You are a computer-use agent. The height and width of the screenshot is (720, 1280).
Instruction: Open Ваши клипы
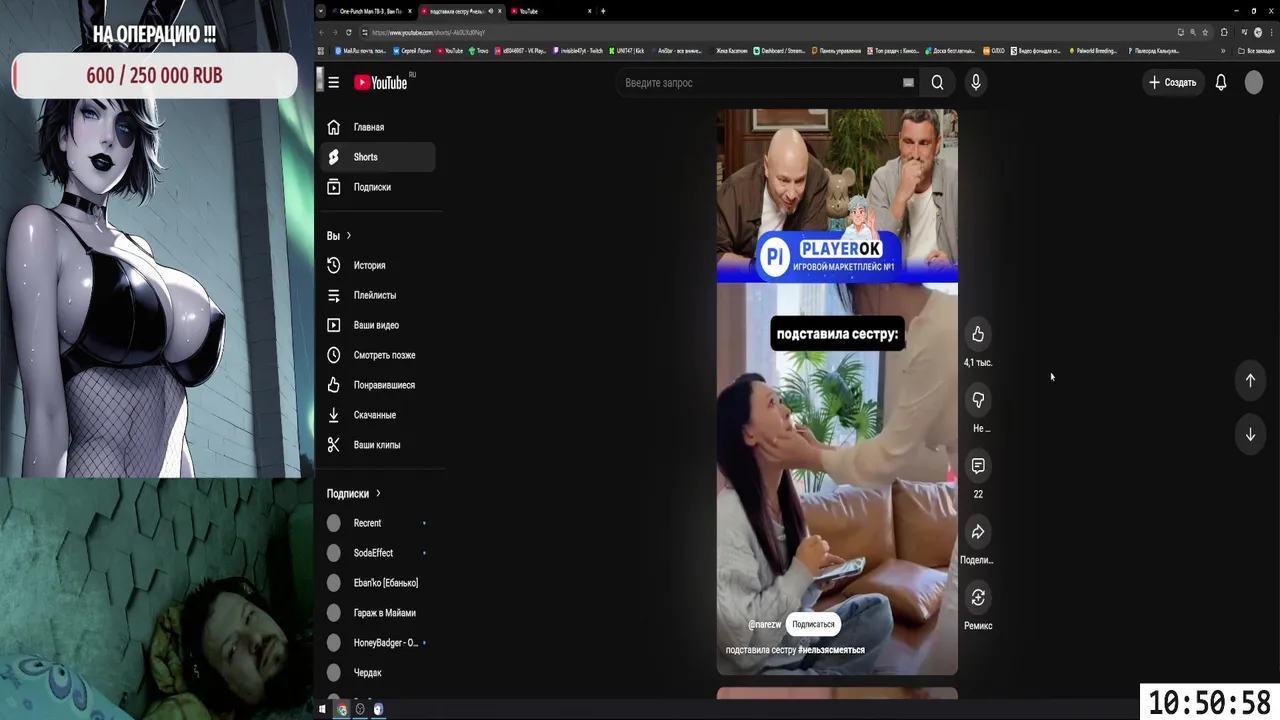[x=378, y=445]
